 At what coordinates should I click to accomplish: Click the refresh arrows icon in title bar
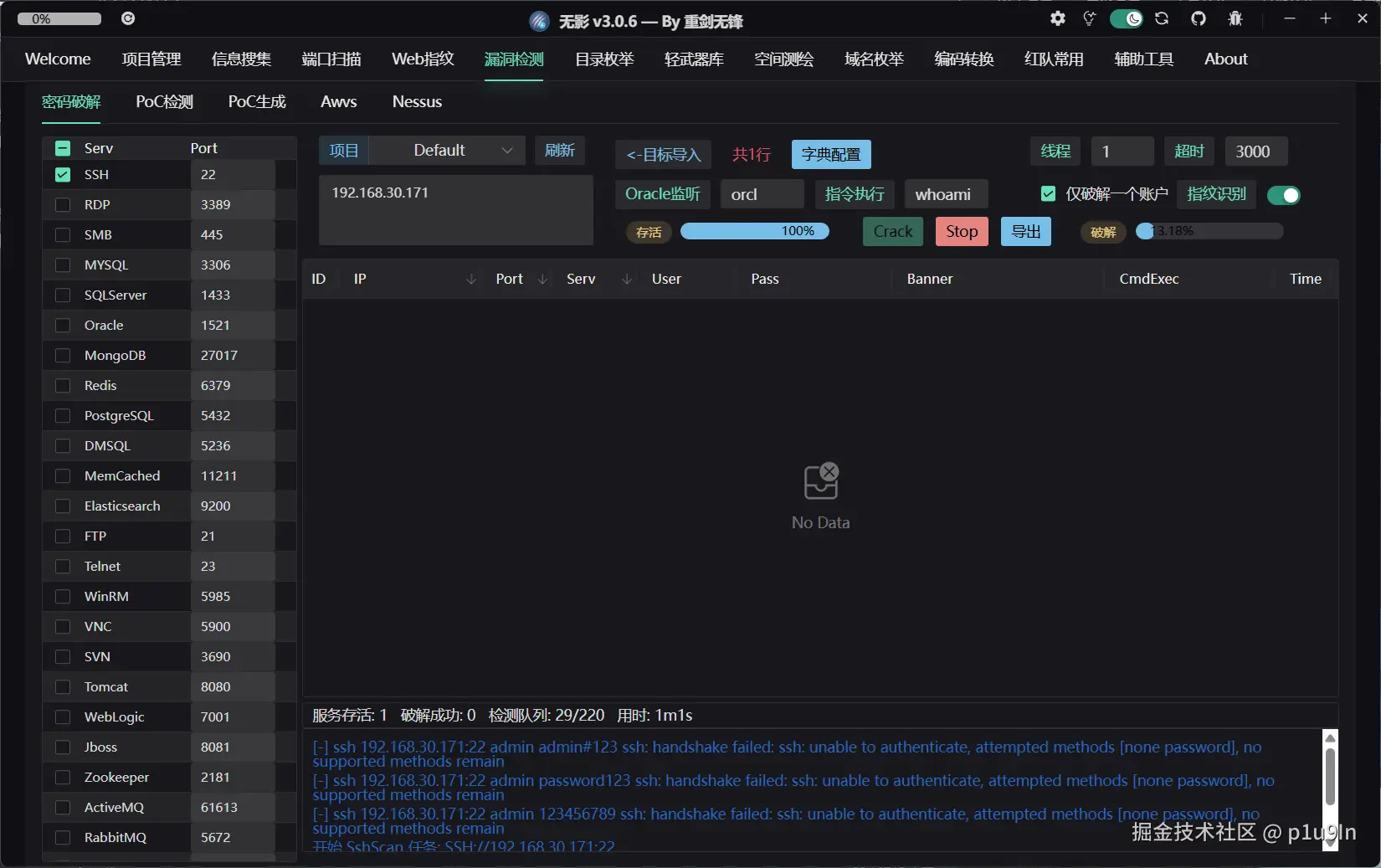coord(1162,18)
